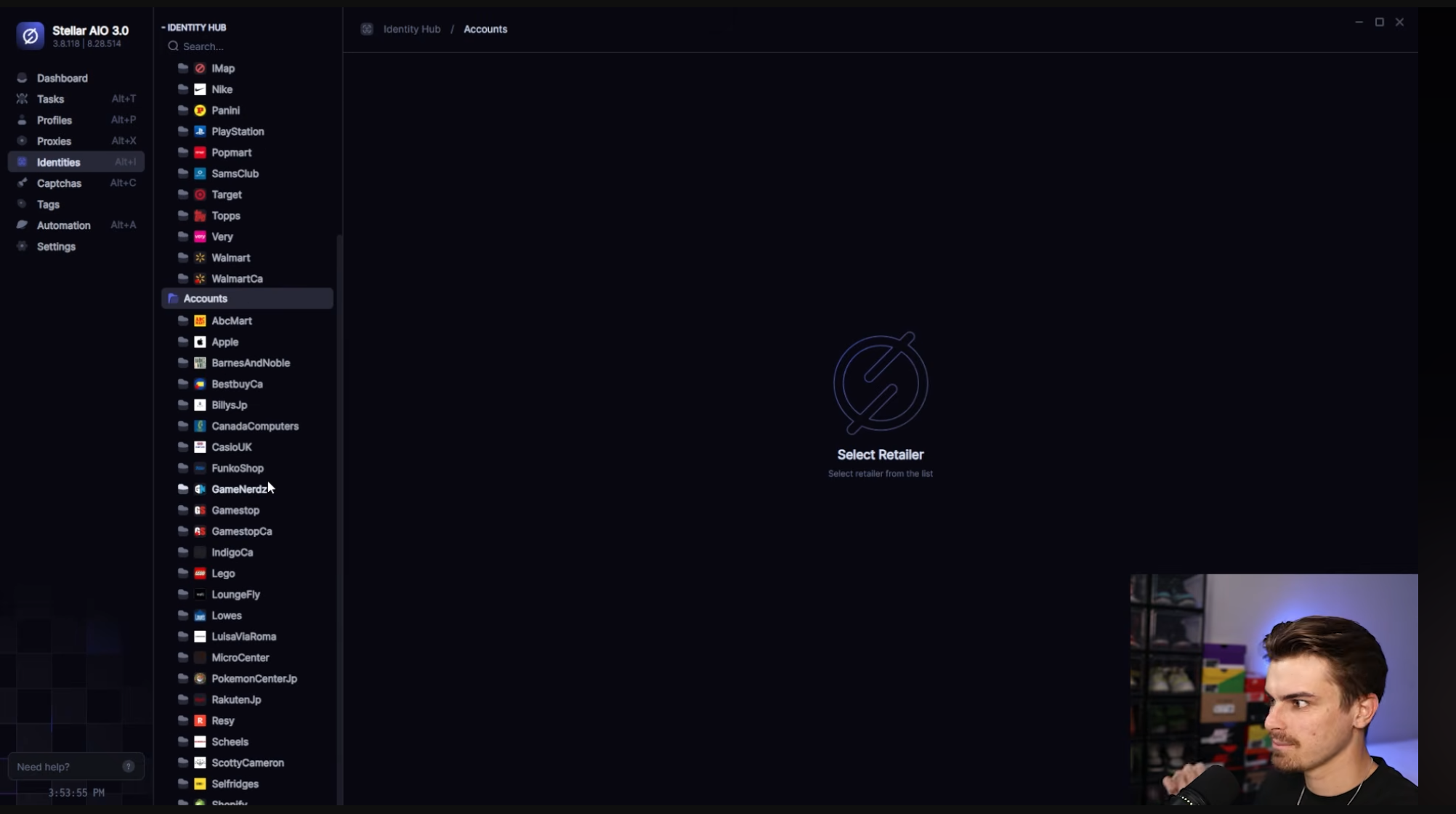Screen dimensions: 1456x814
Task: Click the Nike swoosh icon
Action: pyautogui.click(x=200, y=89)
